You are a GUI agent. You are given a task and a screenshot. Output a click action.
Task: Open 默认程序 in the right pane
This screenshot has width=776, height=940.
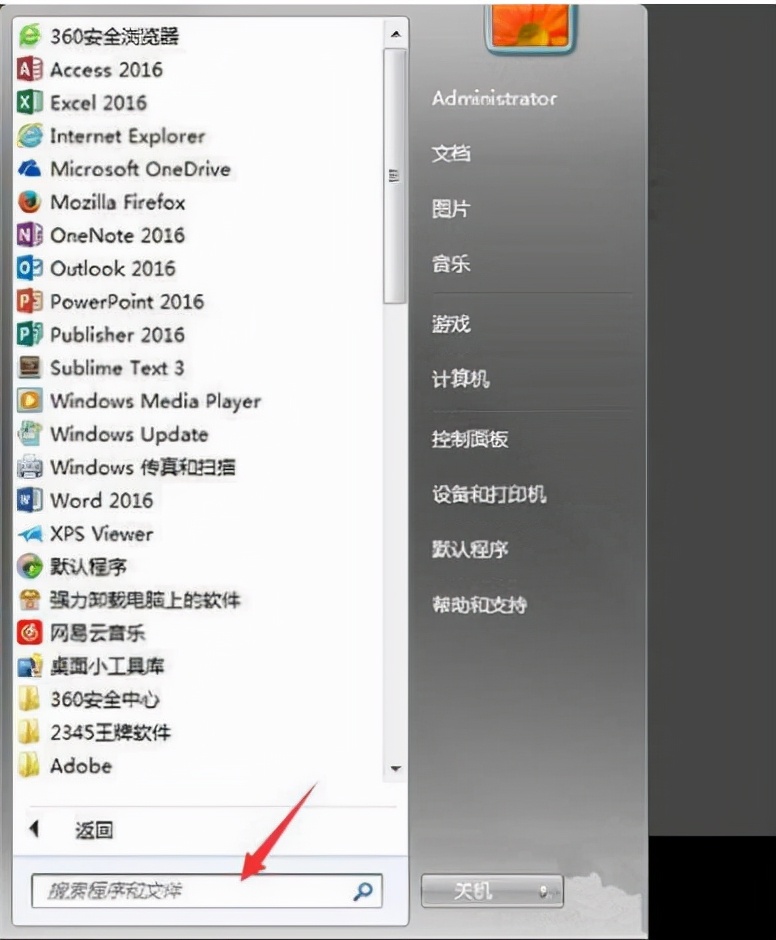click(470, 549)
